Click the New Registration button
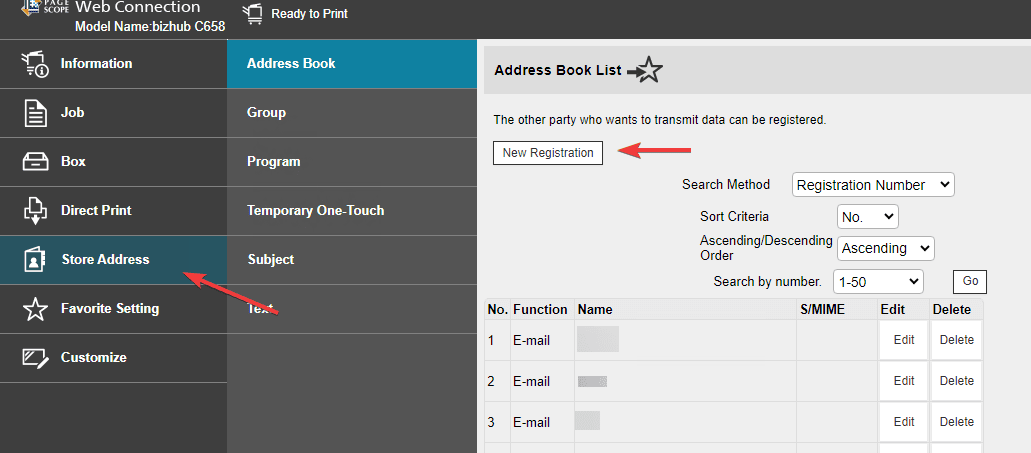Viewport: 1031px width, 453px height. pyautogui.click(x=548, y=153)
